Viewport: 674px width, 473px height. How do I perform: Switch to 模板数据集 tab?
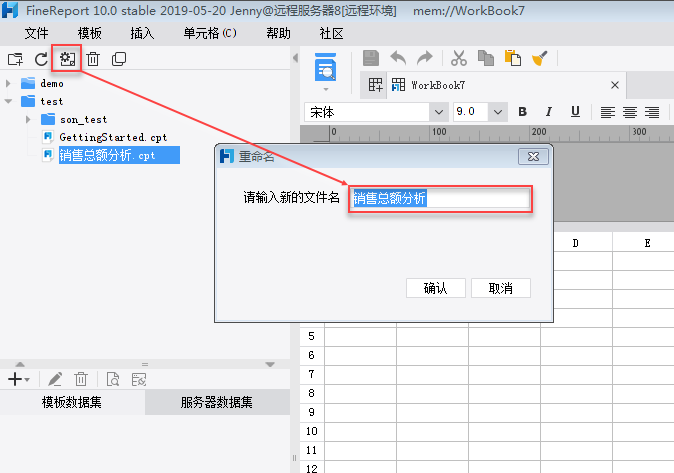(72, 402)
